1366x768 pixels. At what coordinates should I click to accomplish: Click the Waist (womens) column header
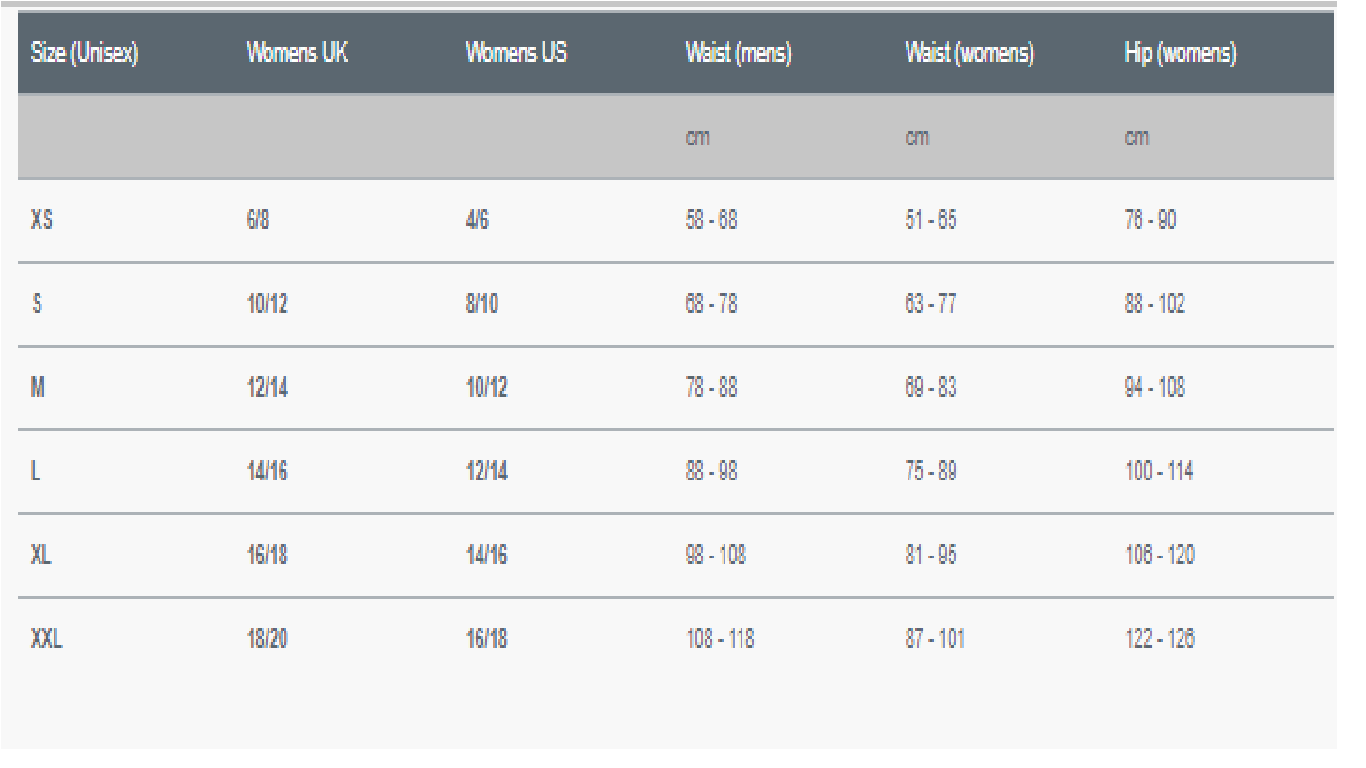tap(969, 55)
